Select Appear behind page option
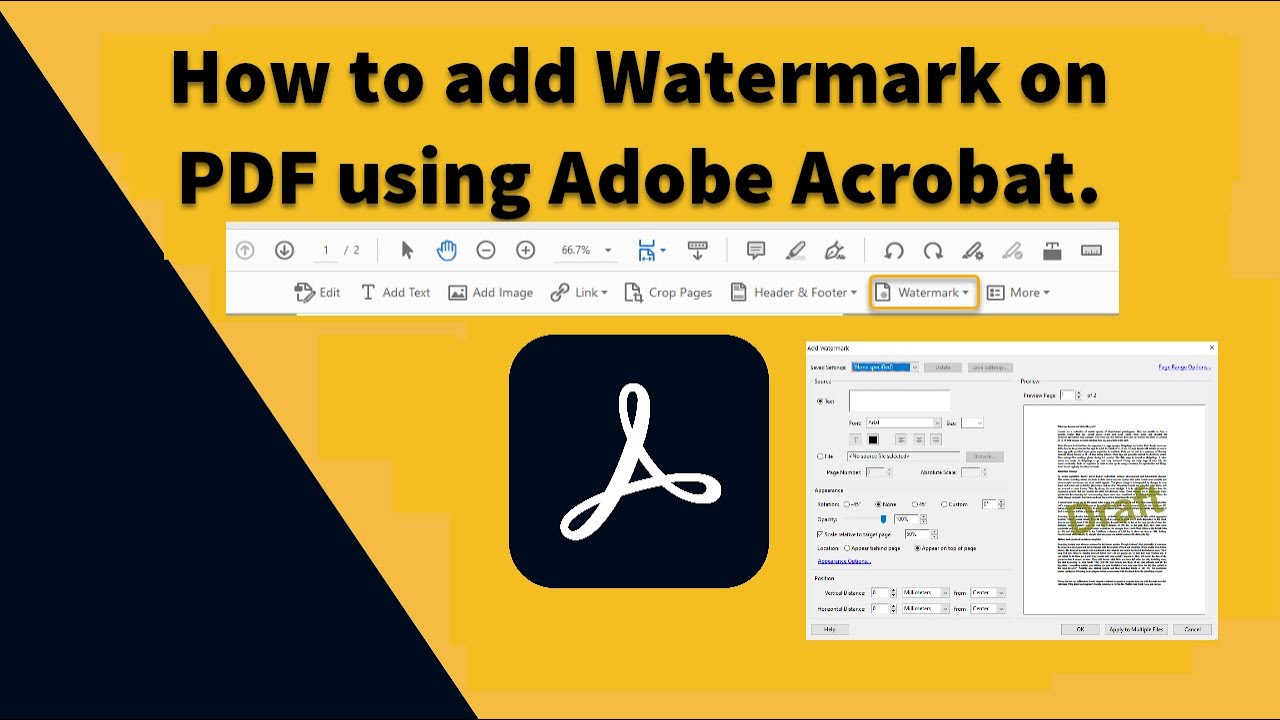Viewport: 1280px width, 720px height. pos(847,548)
